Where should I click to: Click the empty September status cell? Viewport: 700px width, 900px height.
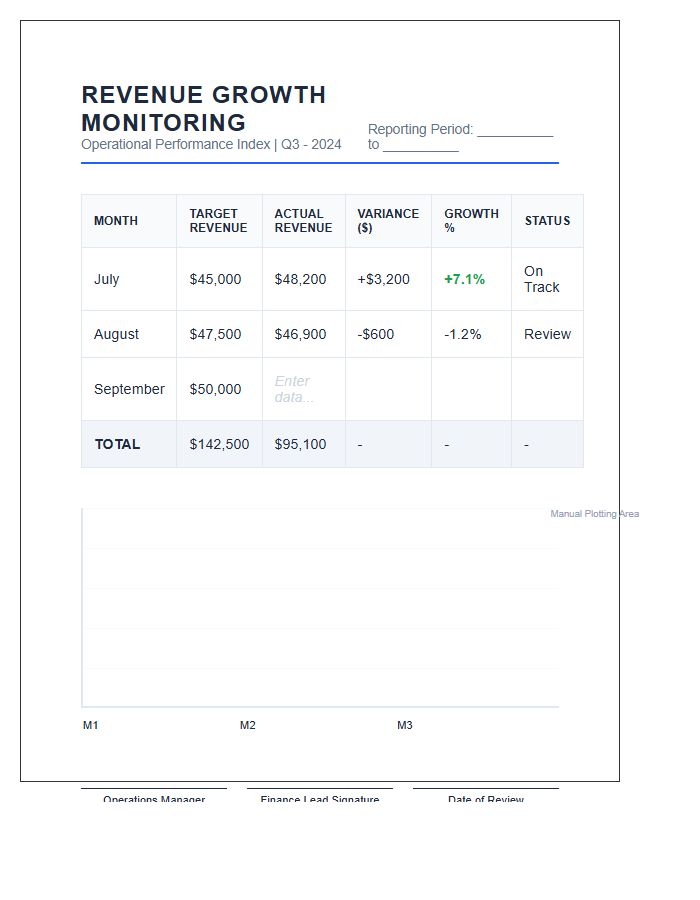point(547,389)
